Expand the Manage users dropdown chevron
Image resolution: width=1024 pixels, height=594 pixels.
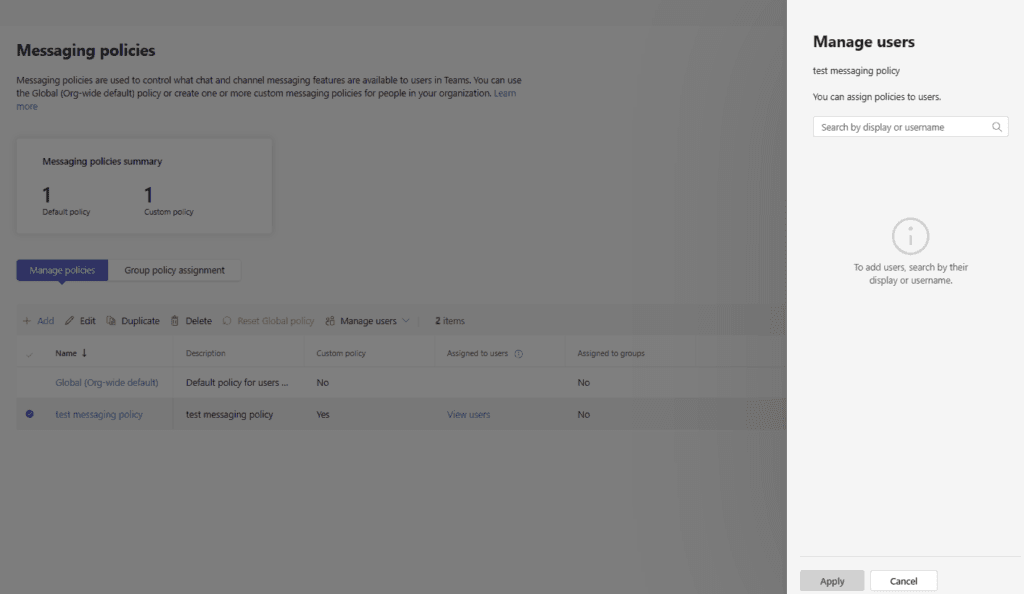pos(405,321)
